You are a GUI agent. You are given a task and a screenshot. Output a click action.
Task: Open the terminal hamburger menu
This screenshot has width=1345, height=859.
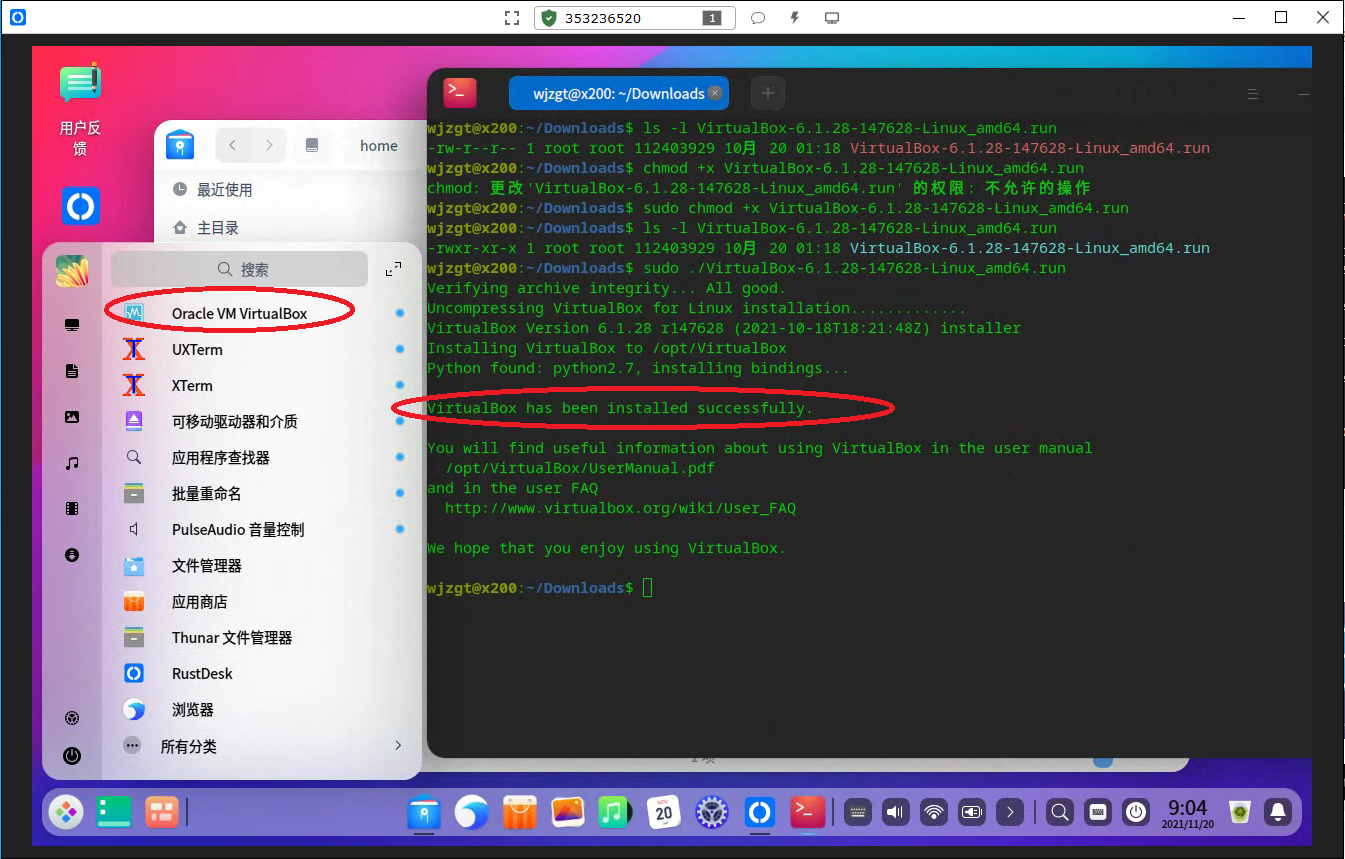click(x=1252, y=93)
